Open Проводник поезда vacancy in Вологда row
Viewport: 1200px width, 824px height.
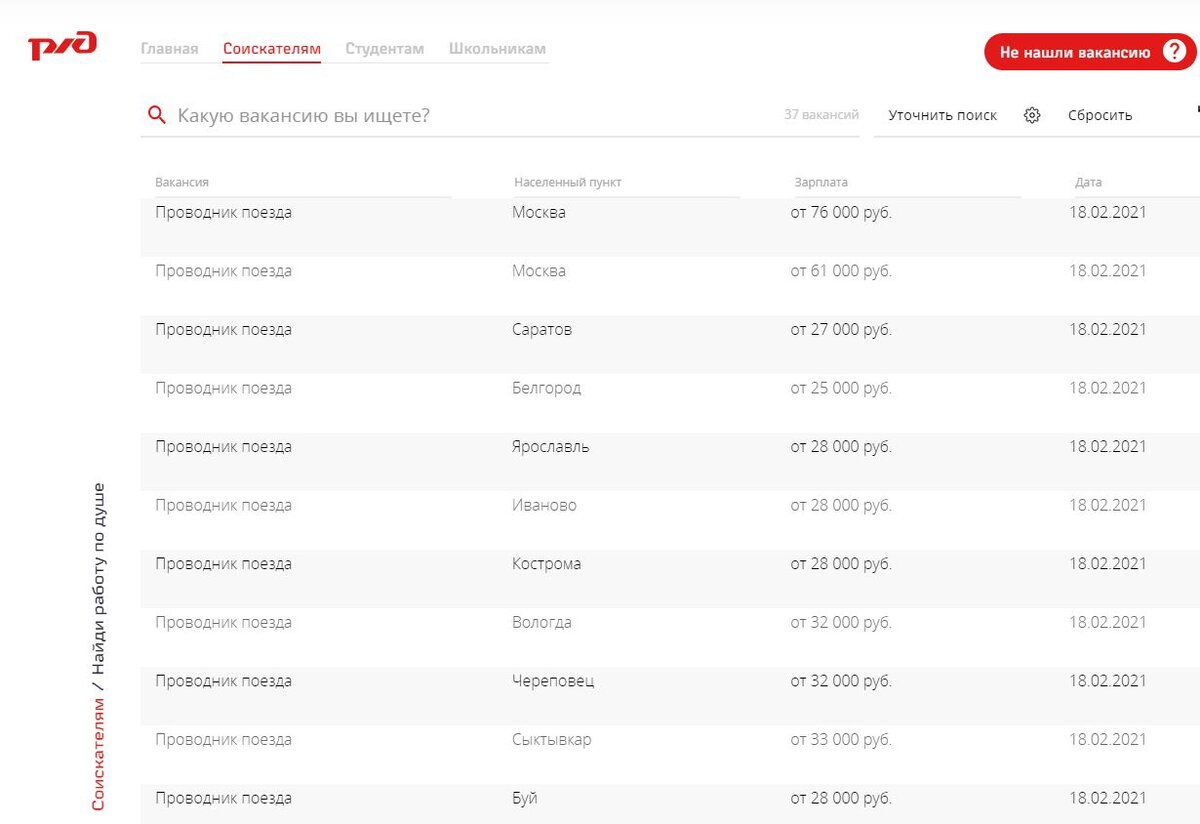223,622
